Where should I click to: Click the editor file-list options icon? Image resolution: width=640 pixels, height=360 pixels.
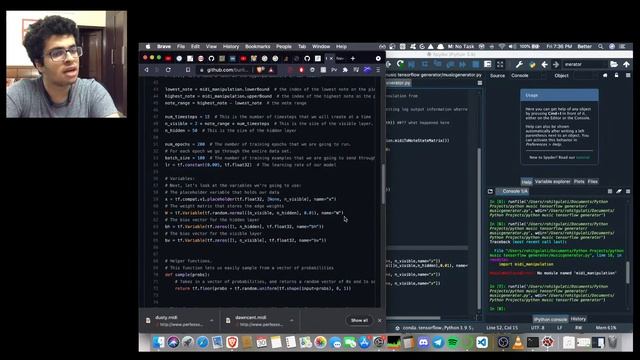point(480,83)
